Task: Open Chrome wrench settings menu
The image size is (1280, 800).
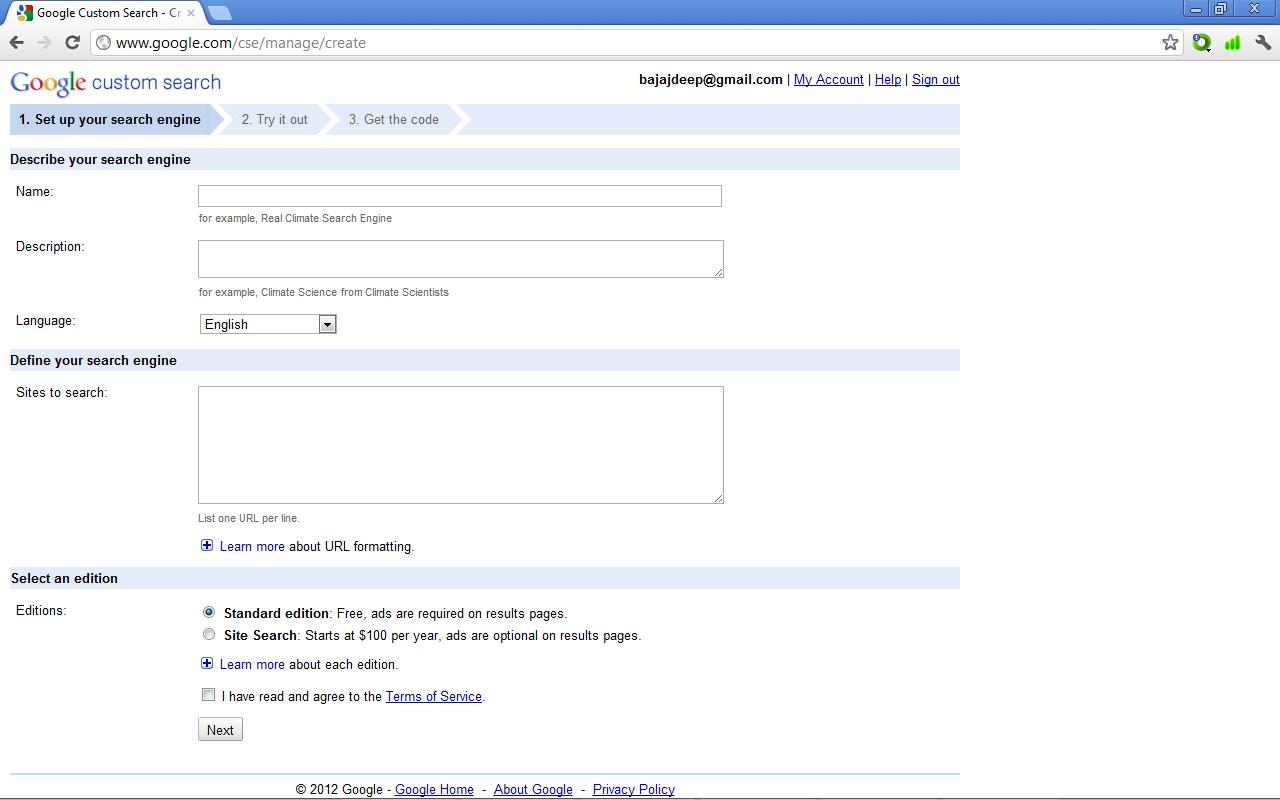Action: coord(1263,42)
